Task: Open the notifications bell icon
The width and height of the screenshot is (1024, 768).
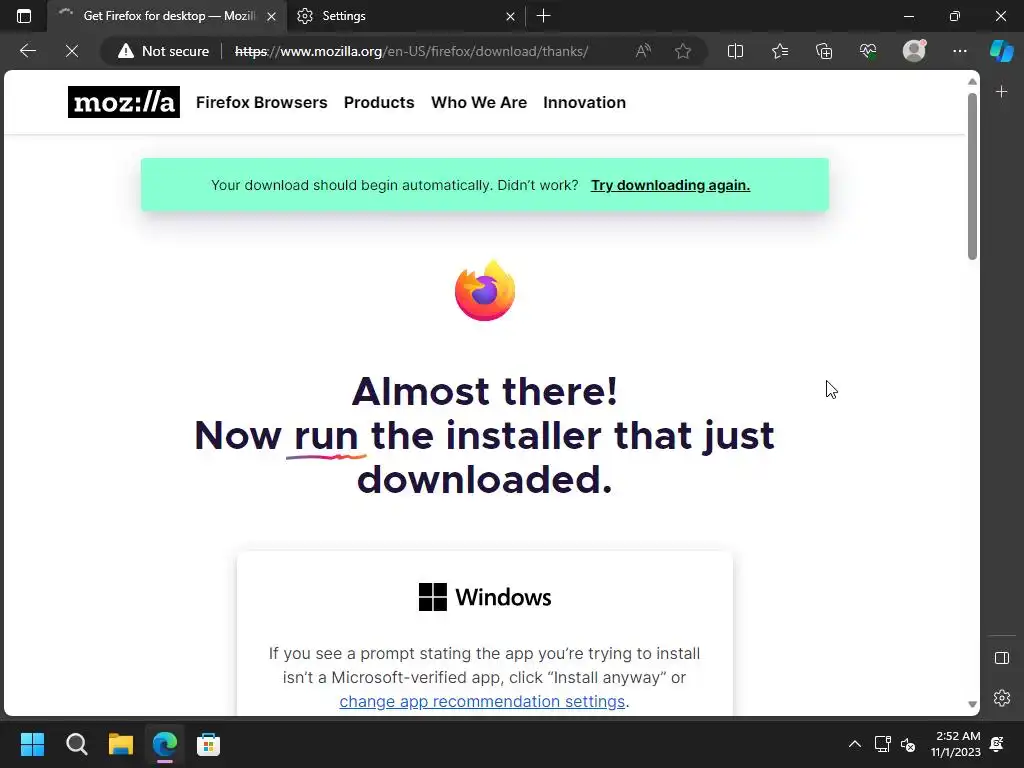Action: coord(997,744)
